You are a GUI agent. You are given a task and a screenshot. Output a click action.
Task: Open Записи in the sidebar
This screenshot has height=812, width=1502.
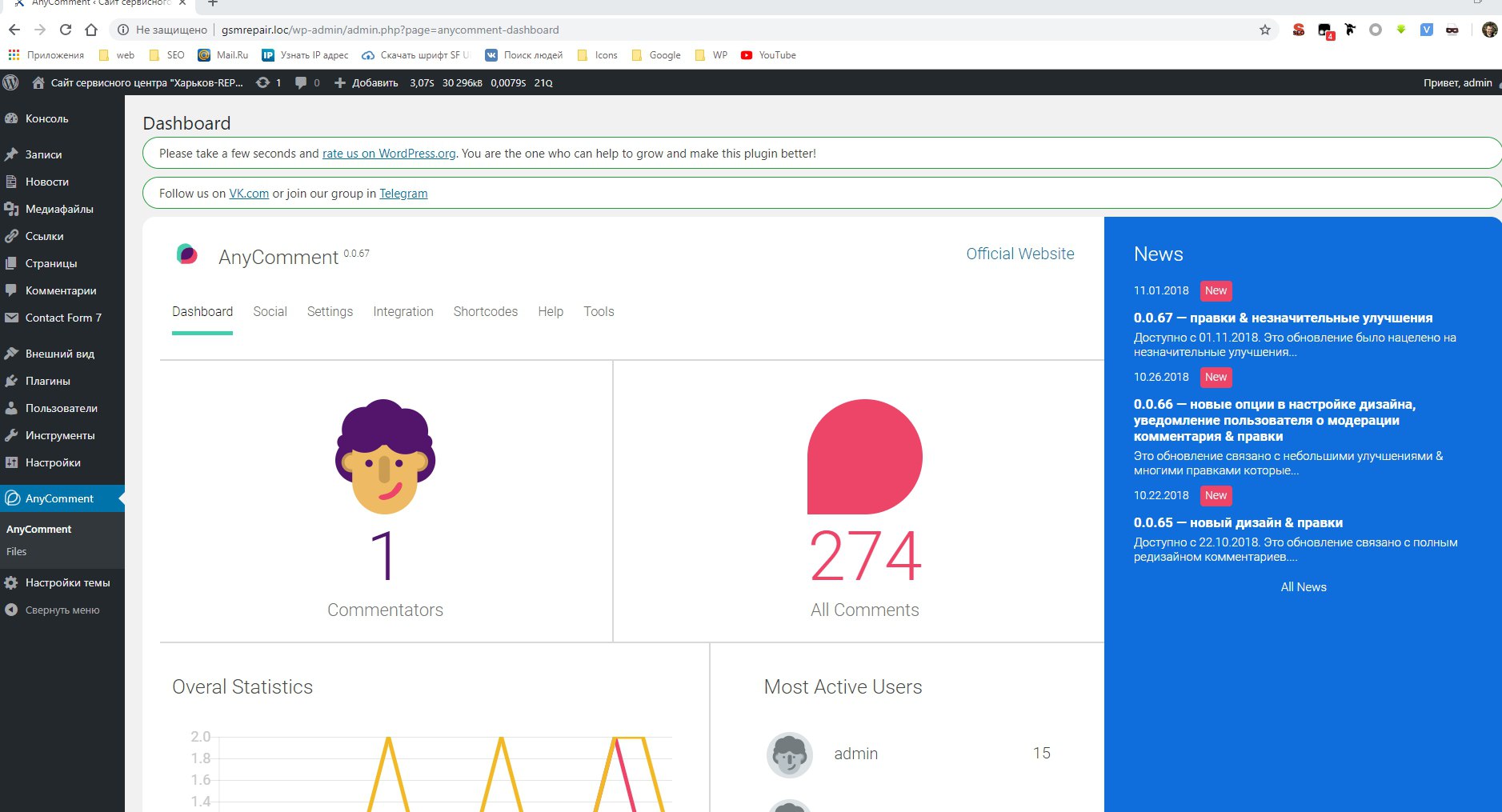(62, 154)
